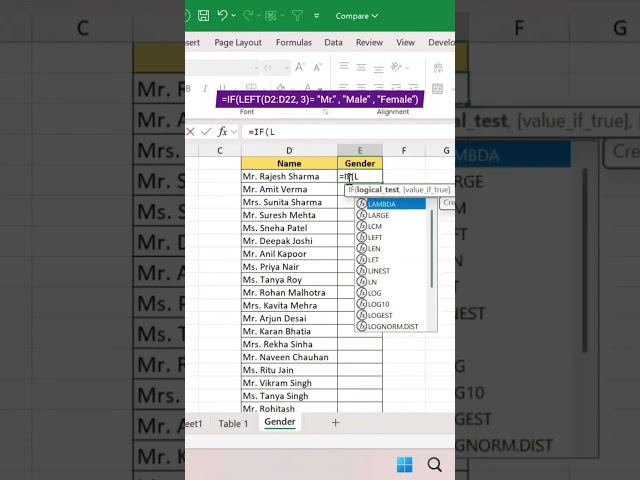
Task: Cancel formula entry with X button
Action: (190, 131)
